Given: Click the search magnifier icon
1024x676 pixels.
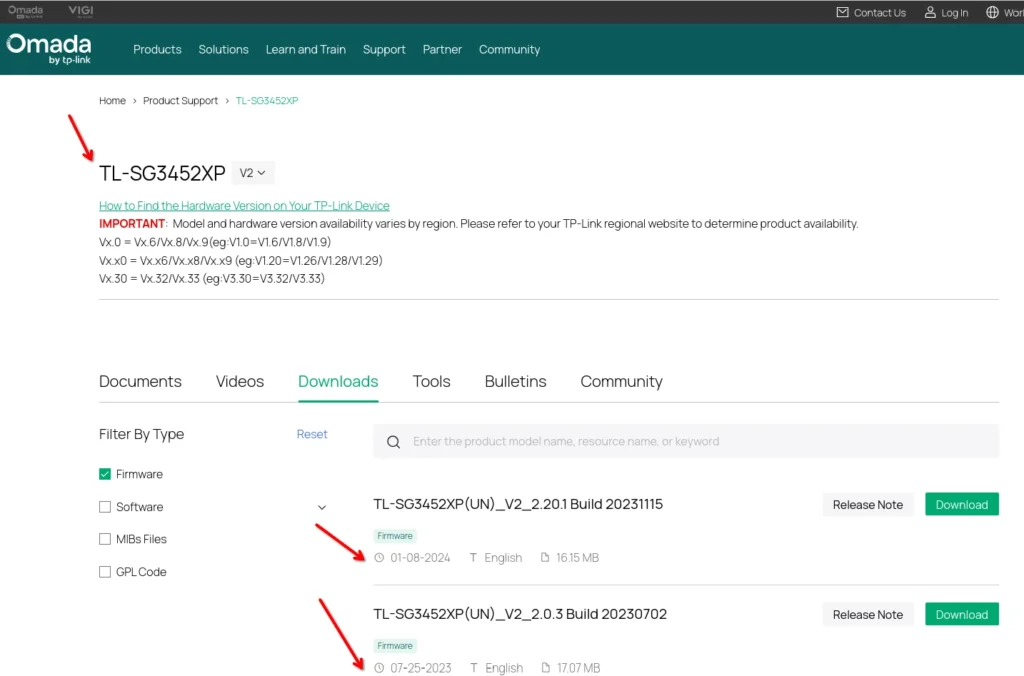Looking at the screenshot, I should (x=393, y=442).
